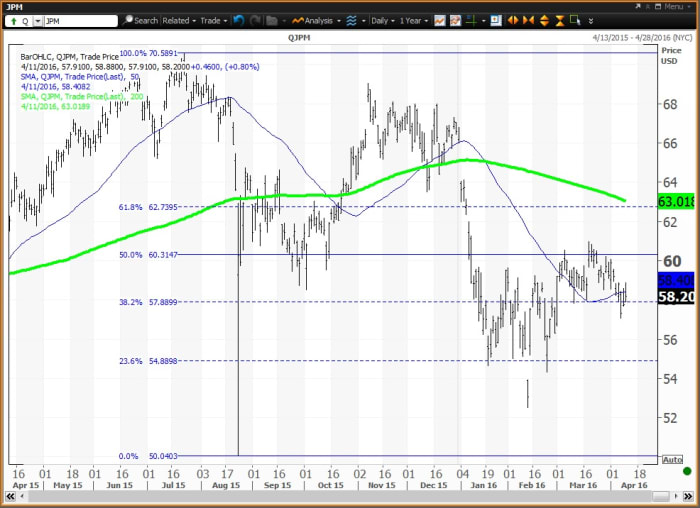Expand the folder icon dropdown arrow

284,21
